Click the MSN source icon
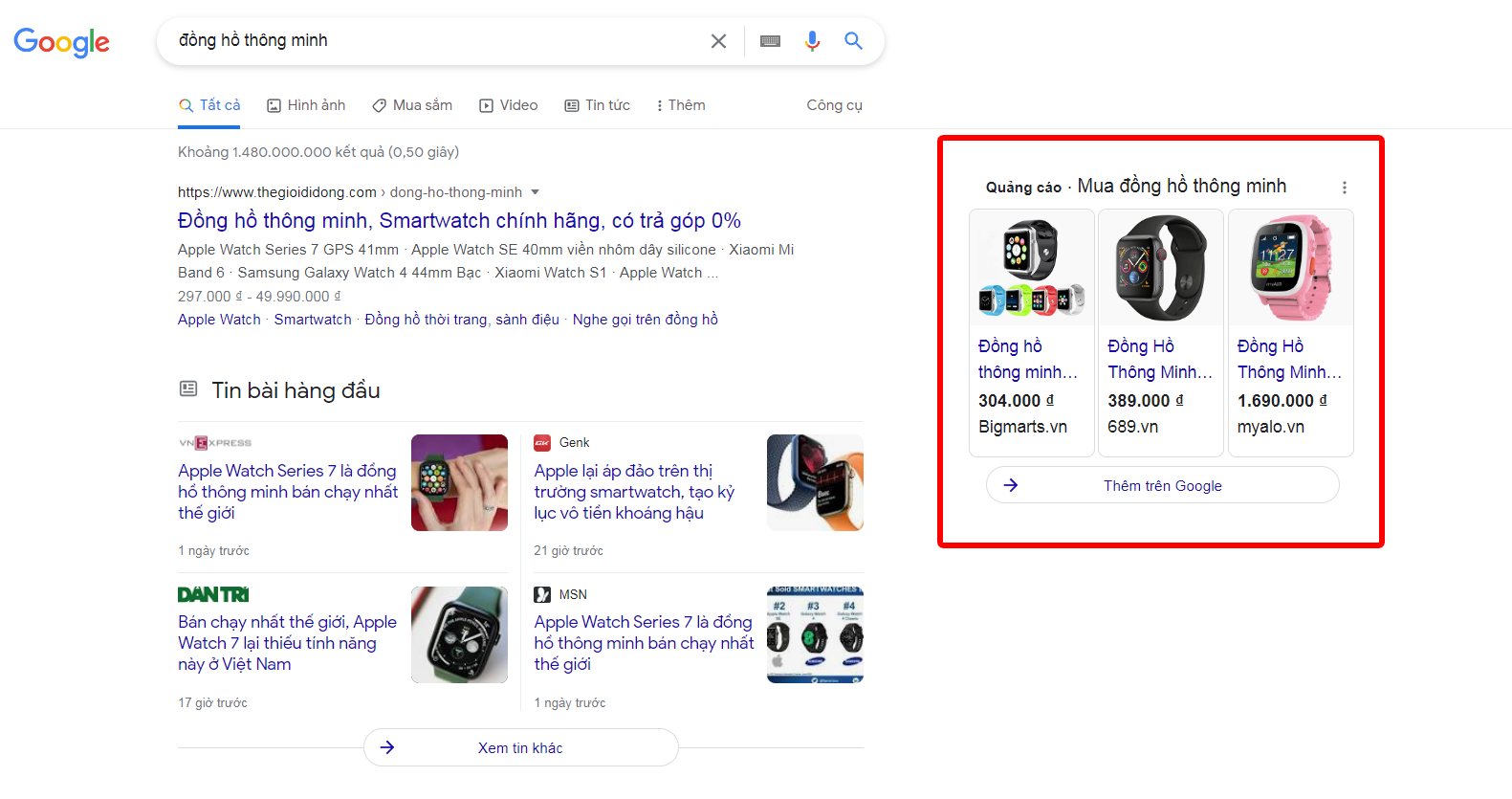 point(542,594)
